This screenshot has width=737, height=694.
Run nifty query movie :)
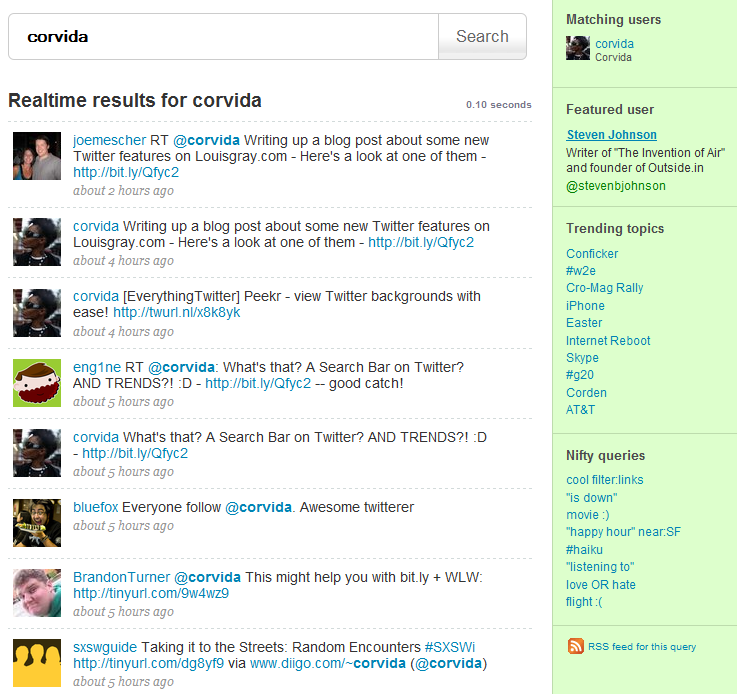[x=588, y=515]
